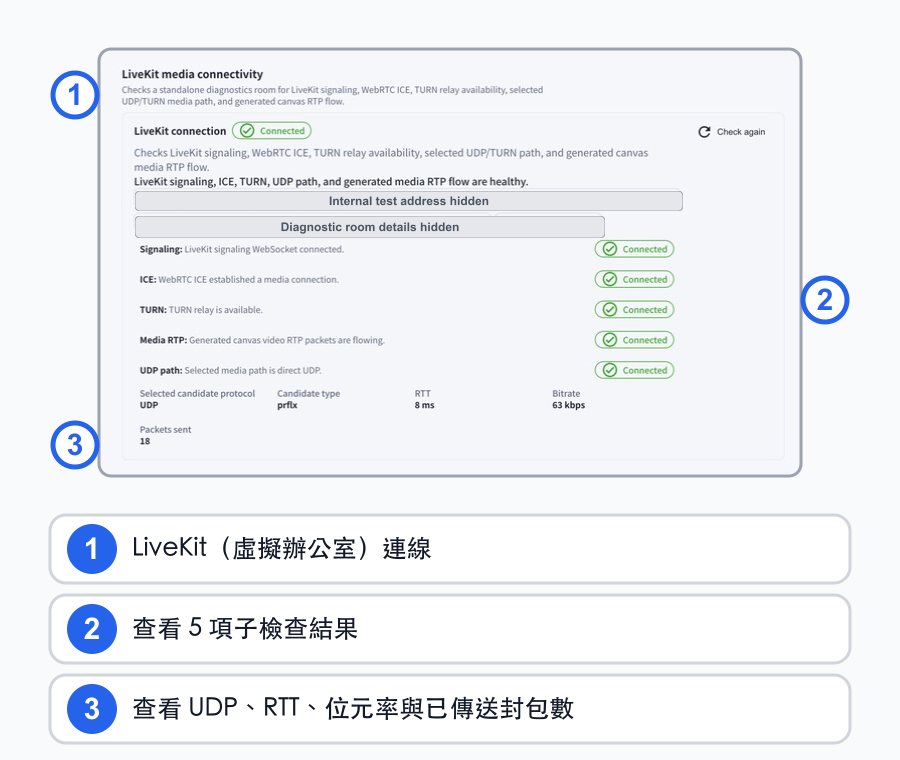
Task: Click Connected badge beside LiveKit connection
Action: [x=272, y=131]
